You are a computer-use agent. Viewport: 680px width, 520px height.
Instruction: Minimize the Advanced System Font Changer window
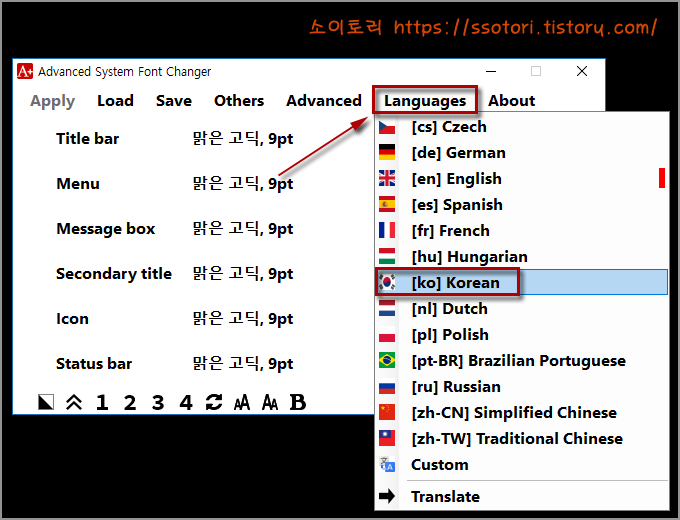tap(491, 71)
